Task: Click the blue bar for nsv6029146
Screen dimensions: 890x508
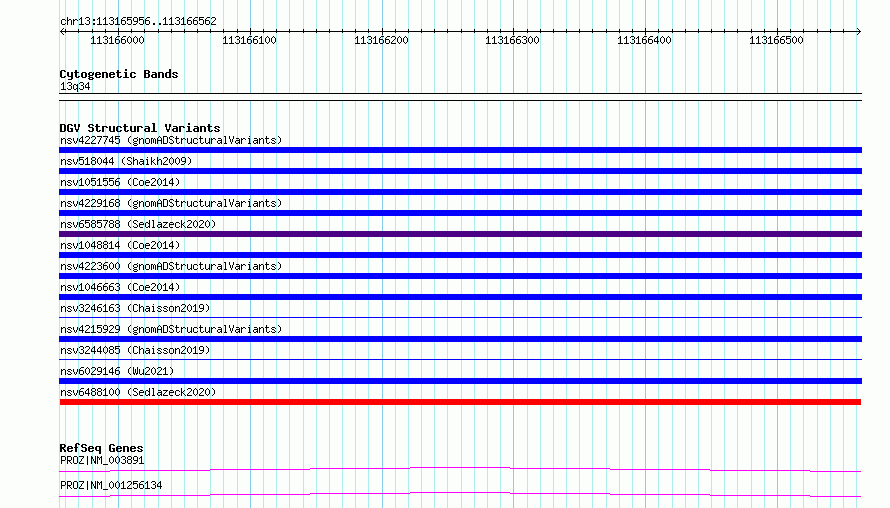Action: (x=460, y=381)
